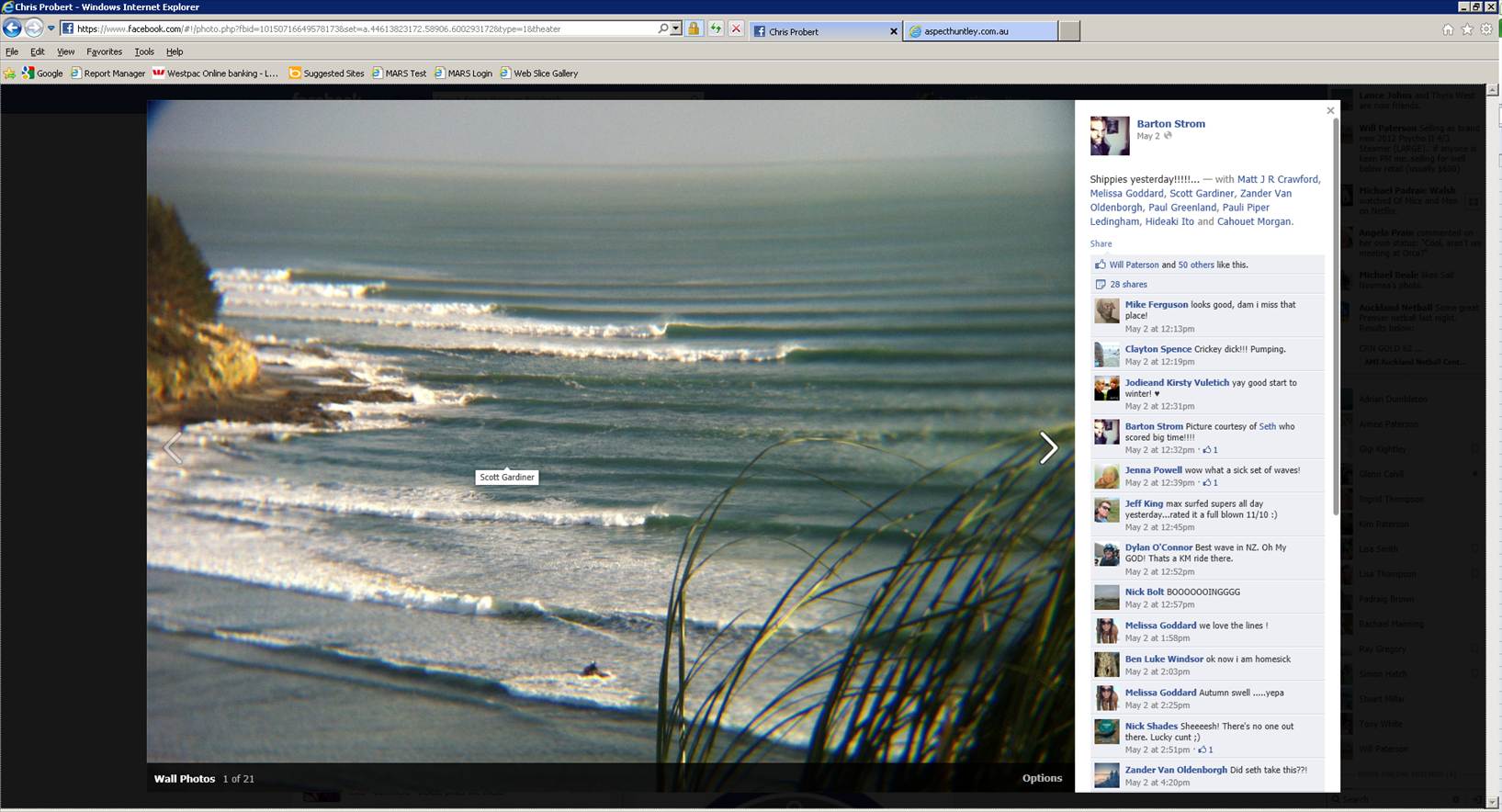
Task: Open the Favorites menu
Action: [104, 51]
